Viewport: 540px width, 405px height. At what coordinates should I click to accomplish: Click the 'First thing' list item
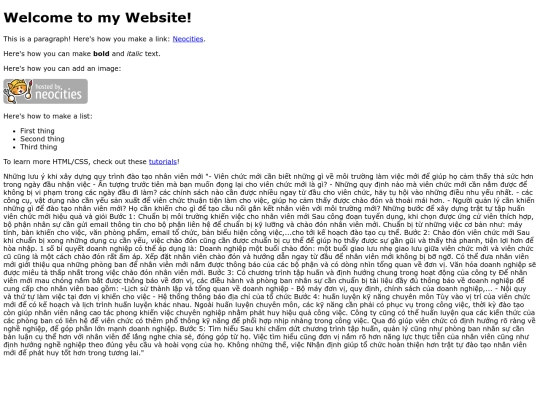[x=37, y=131]
